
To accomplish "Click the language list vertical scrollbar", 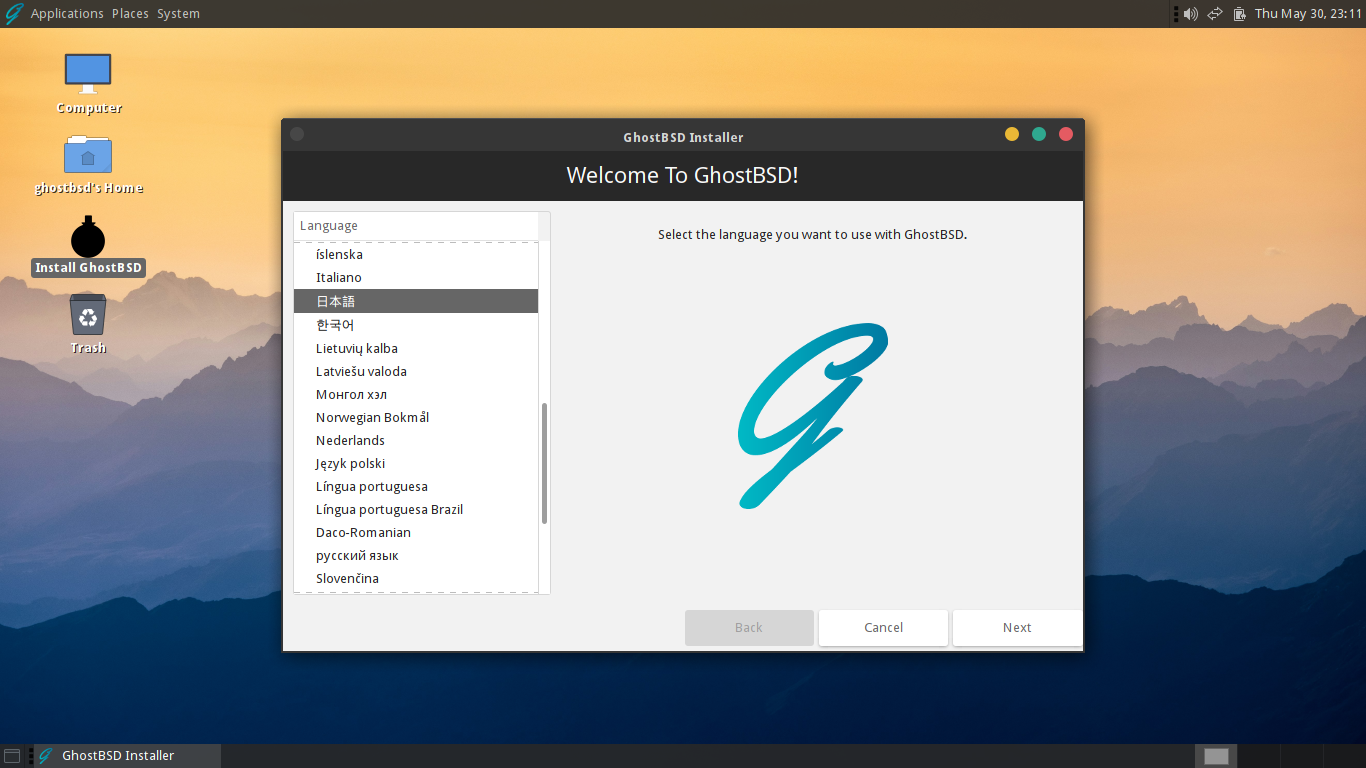I will tap(544, 463).
